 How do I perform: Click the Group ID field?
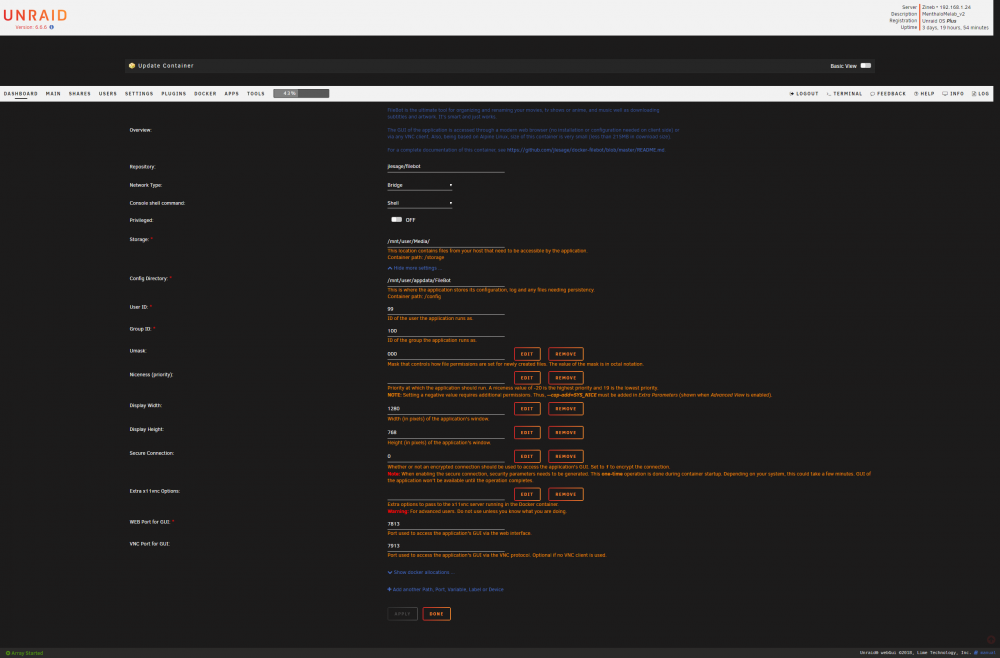tap(446, 331)
